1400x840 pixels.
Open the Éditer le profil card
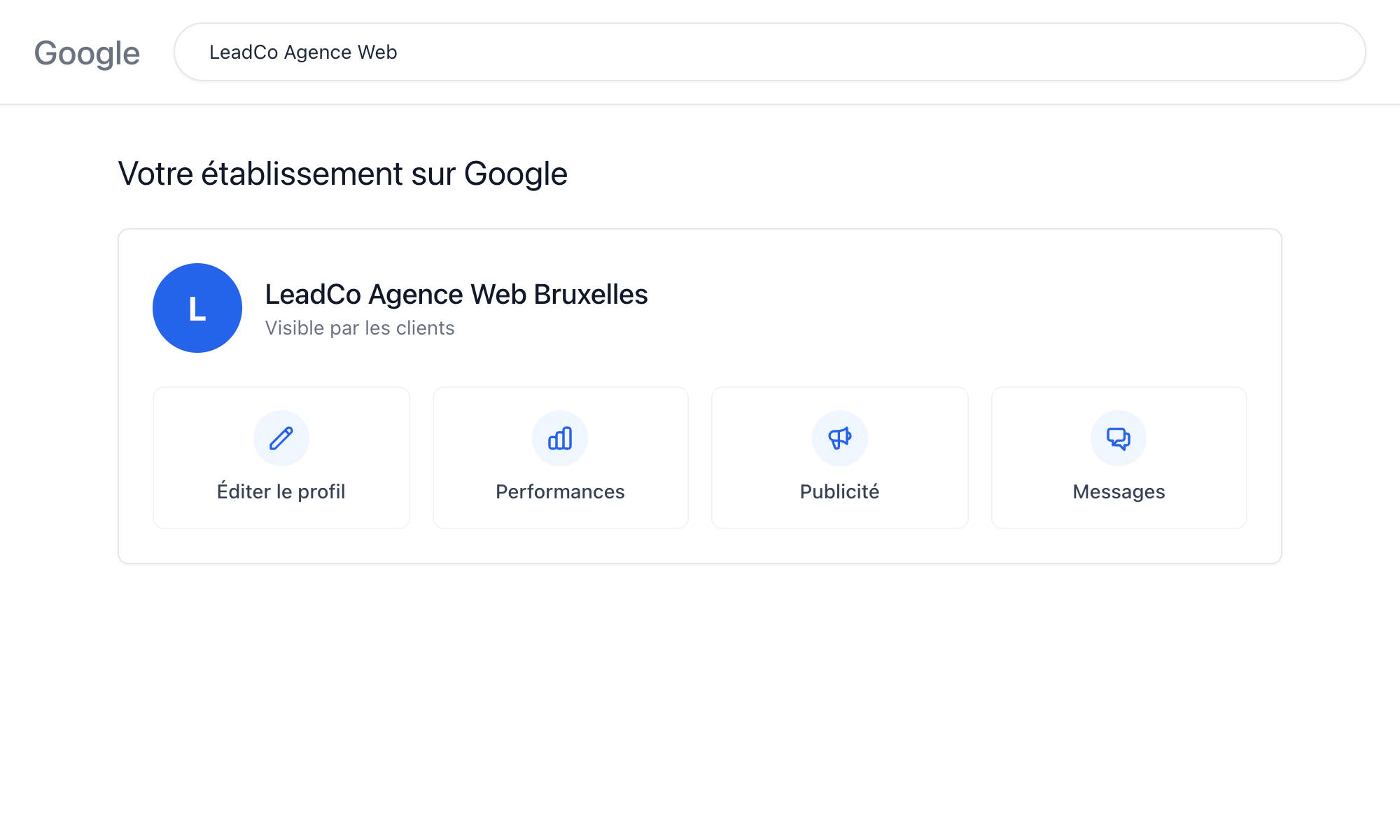[281, 457]
